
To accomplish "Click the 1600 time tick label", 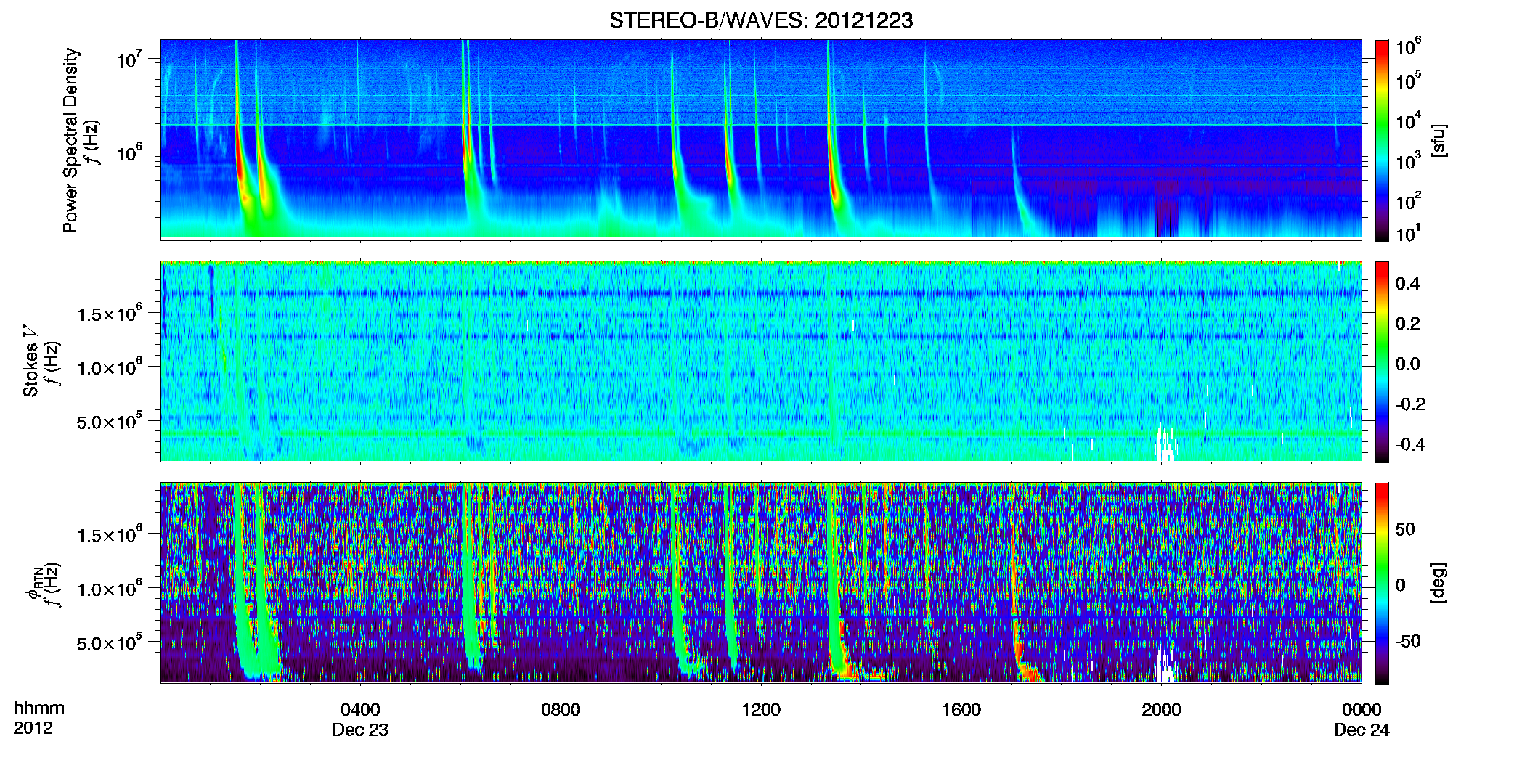I will point(961,710).
